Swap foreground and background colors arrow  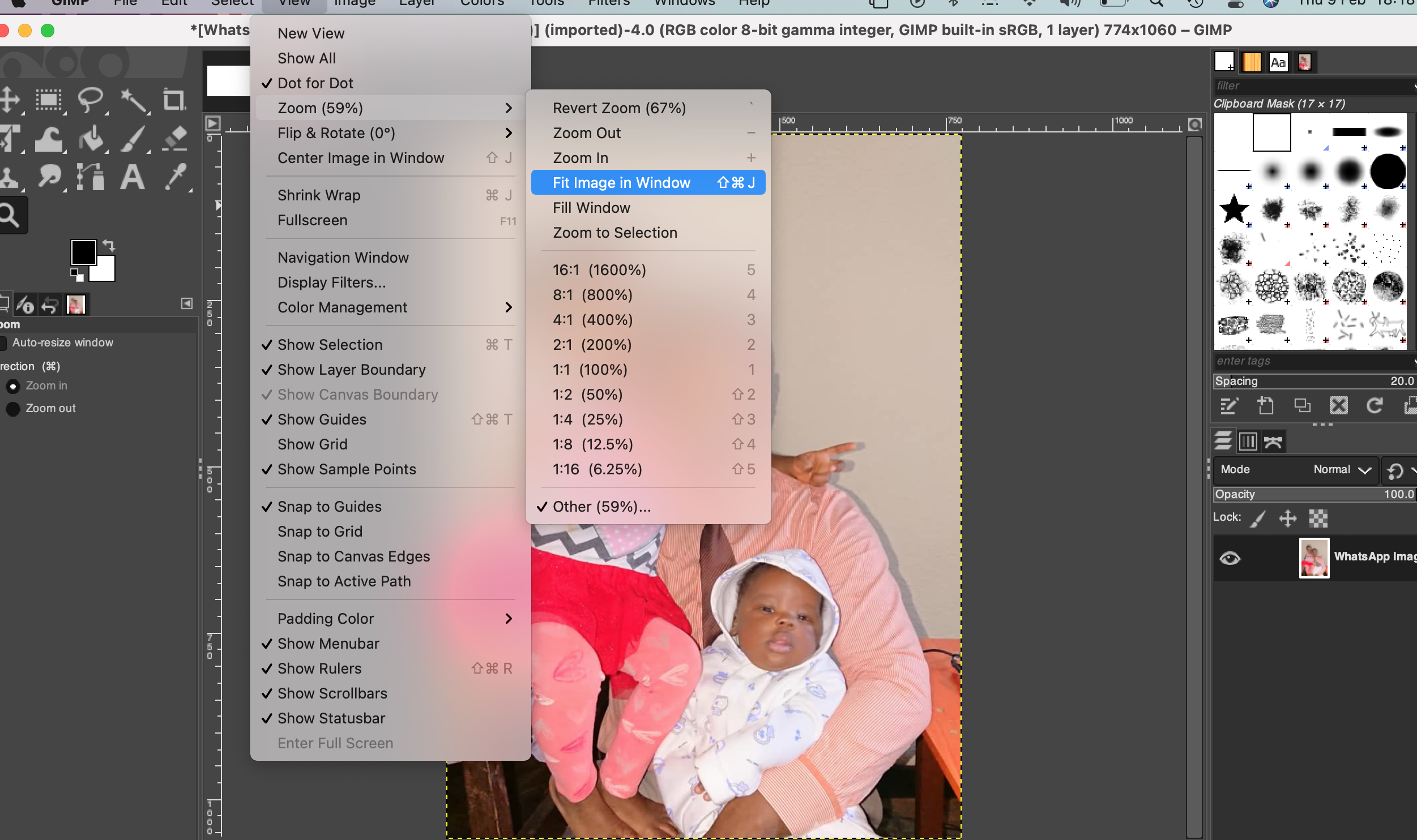pos(109,246)
